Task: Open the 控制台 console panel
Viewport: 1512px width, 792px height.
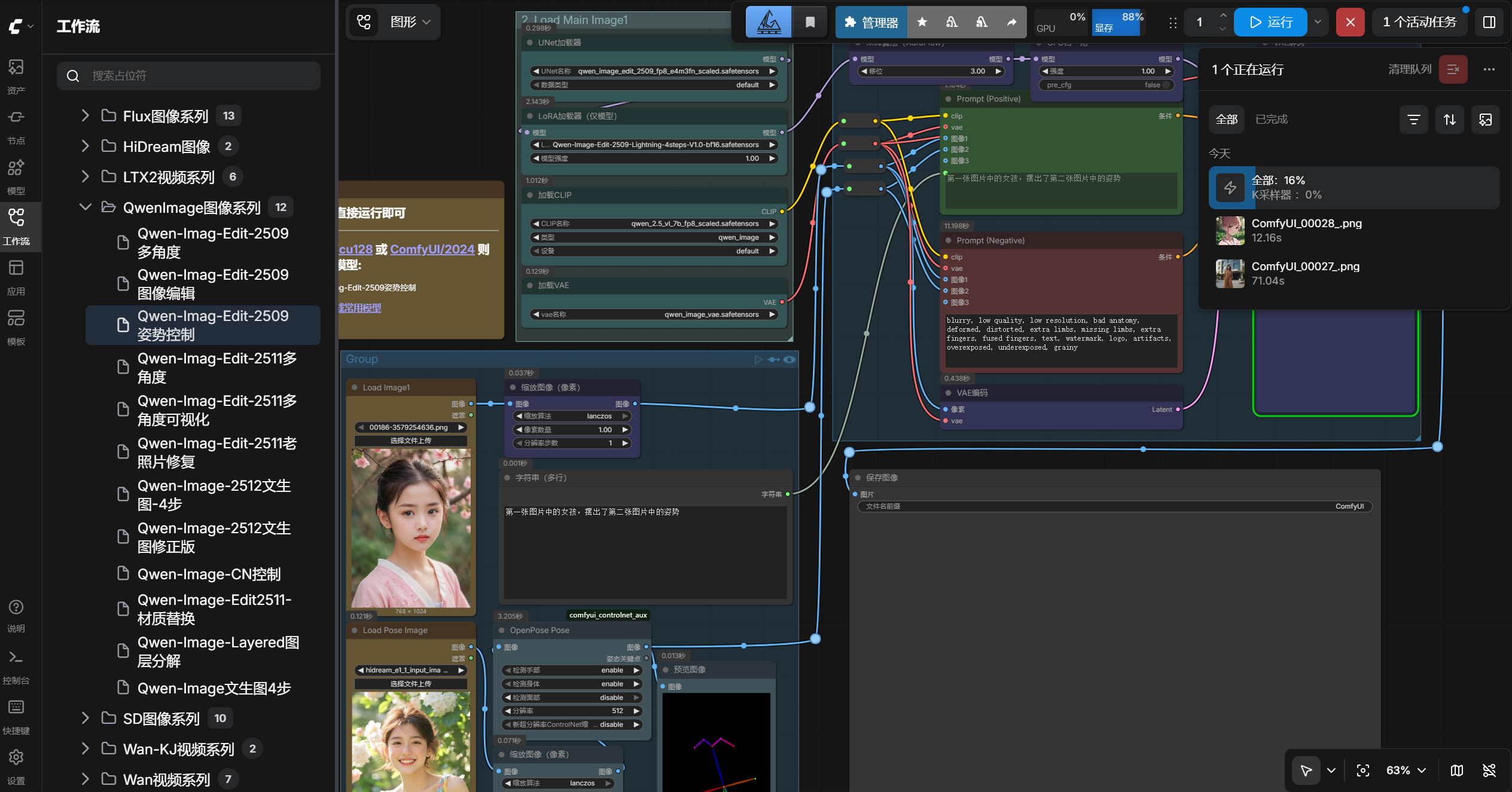Action: (x=16, y=666)
